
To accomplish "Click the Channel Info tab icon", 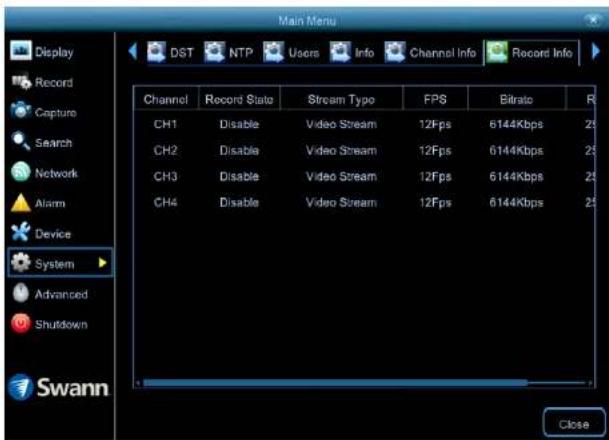I will tap(395, 52).
